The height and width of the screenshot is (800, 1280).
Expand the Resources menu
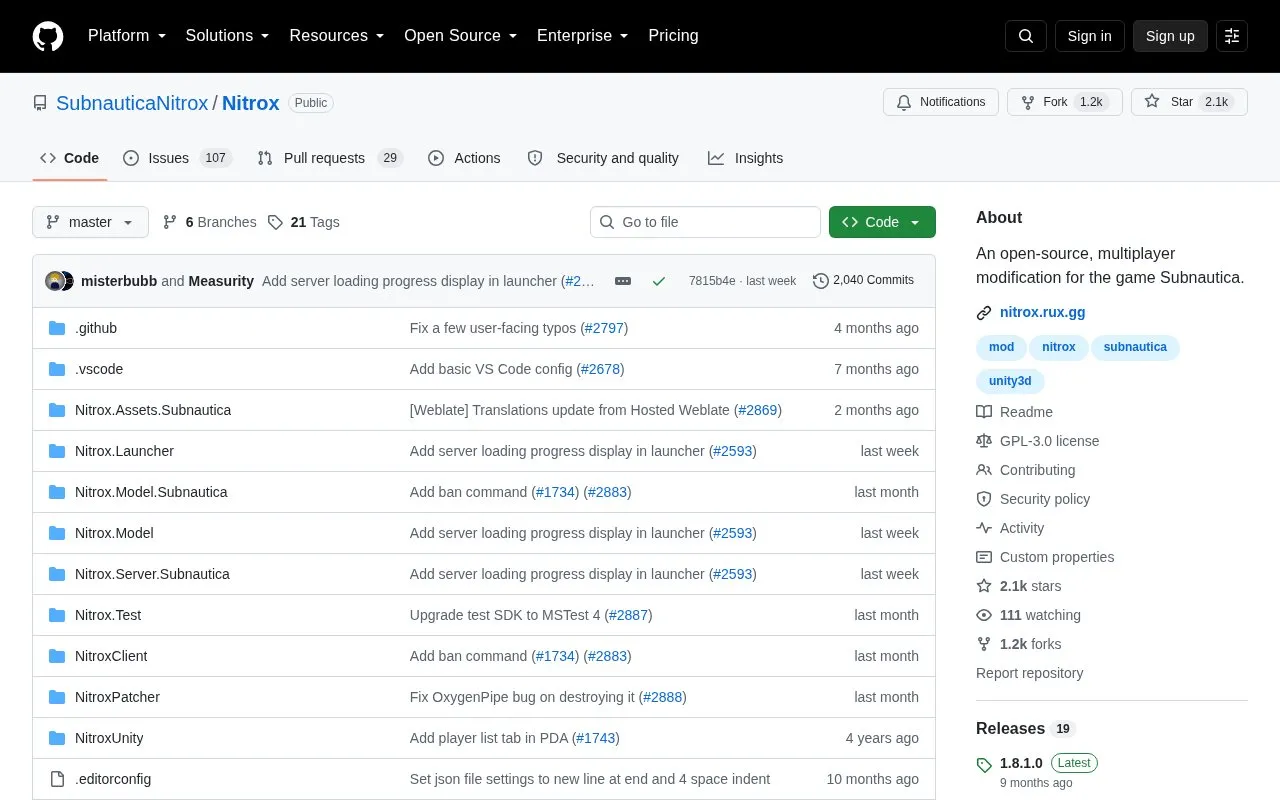tap(337, 36)
